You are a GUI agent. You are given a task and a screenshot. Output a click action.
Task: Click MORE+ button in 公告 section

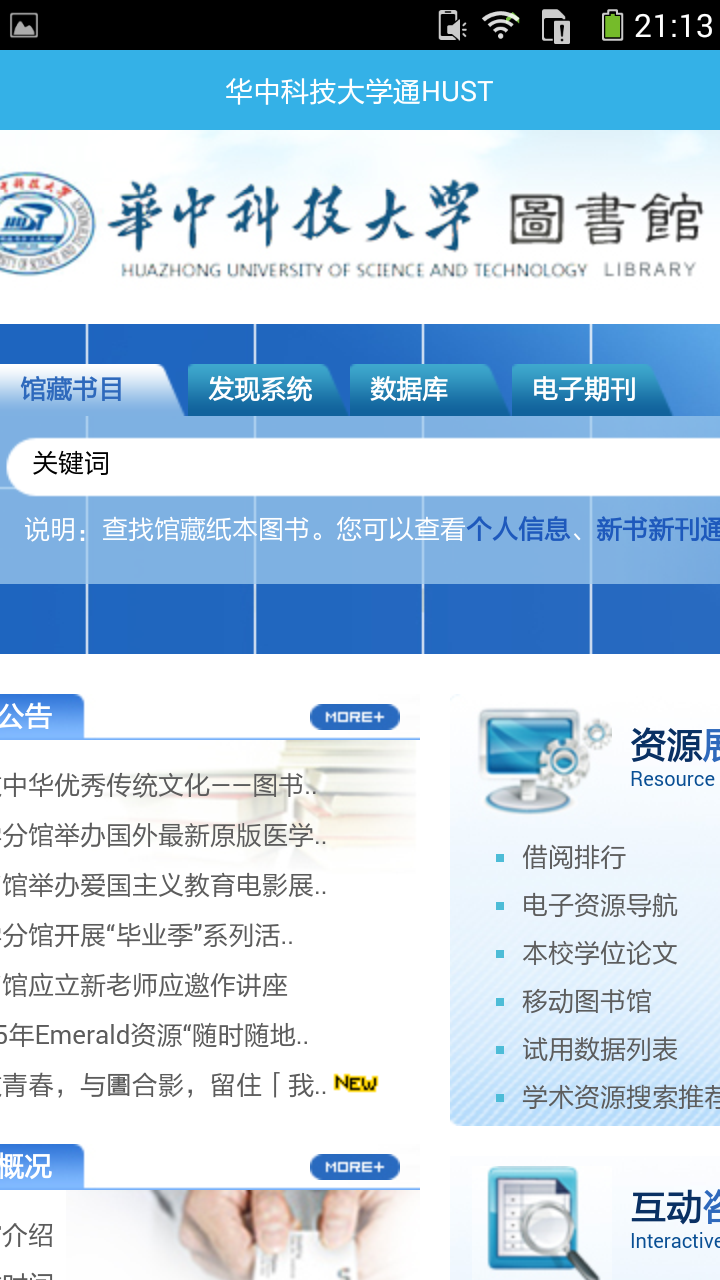(355, 717)
